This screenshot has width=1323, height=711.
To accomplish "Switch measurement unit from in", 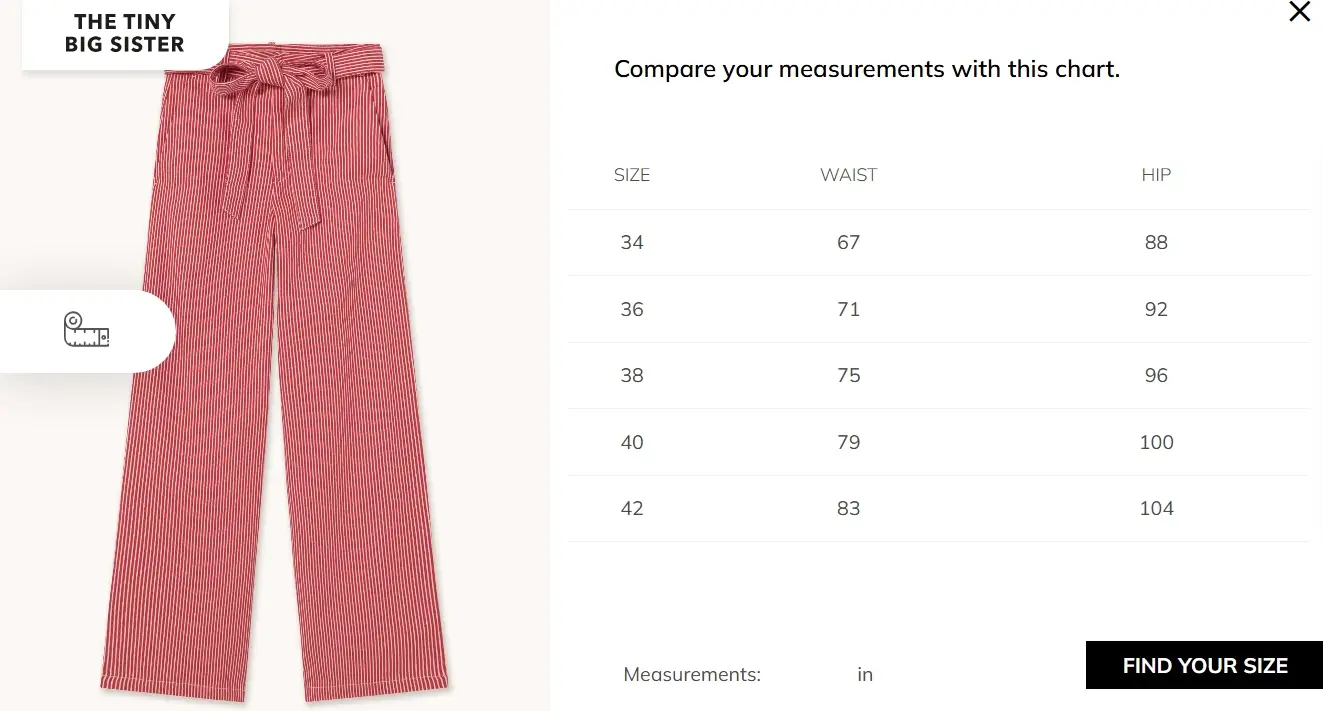I will tap(864, 674).
